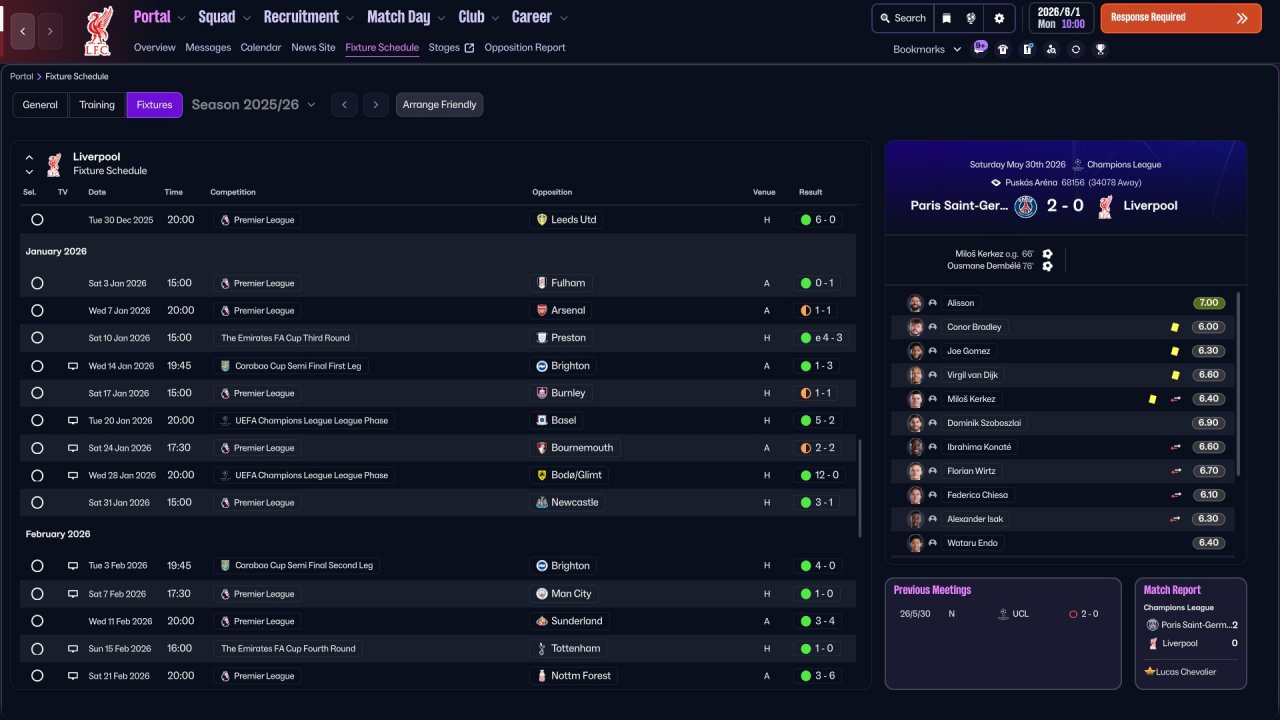Open the Calendar sub-menu item
This screenshot has height=720, width=1280.
[261, 48]
